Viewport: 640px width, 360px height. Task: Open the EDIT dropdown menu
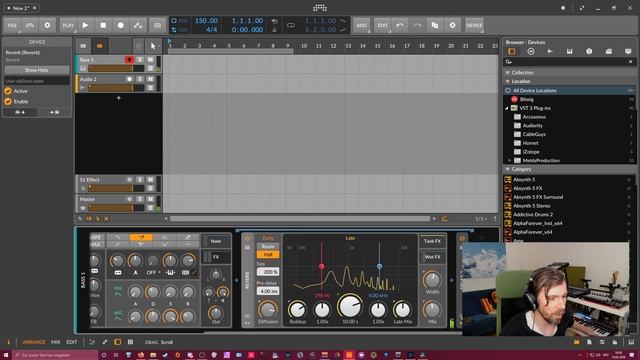[382, 25]
